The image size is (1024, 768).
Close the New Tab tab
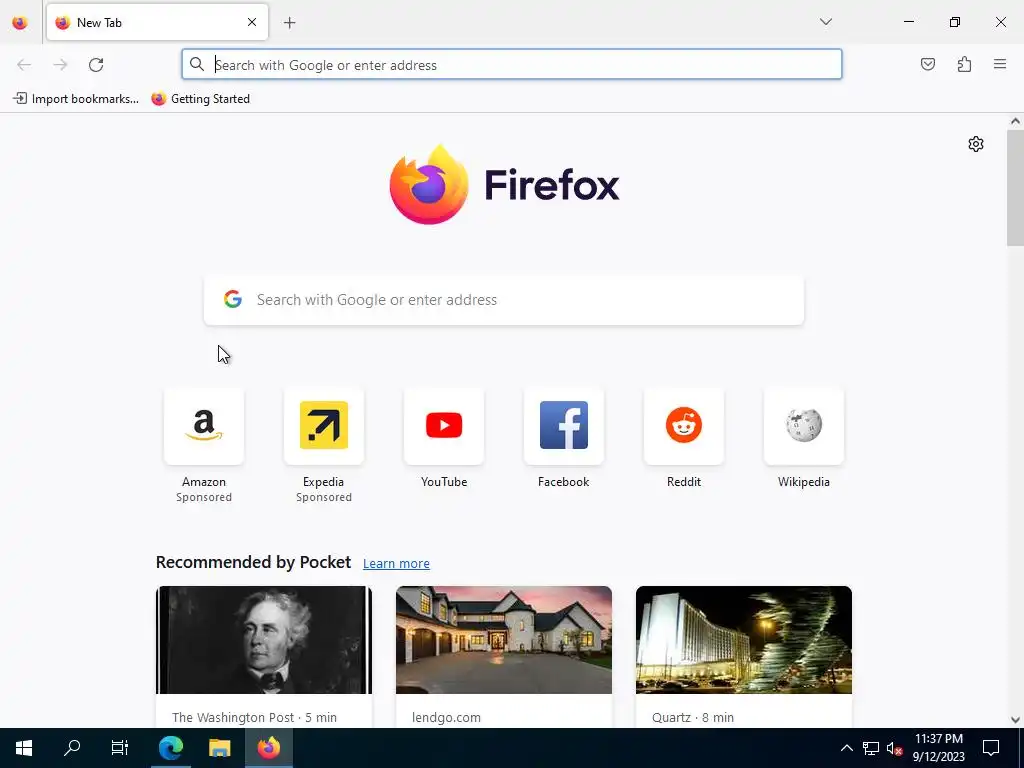(252, 22)
